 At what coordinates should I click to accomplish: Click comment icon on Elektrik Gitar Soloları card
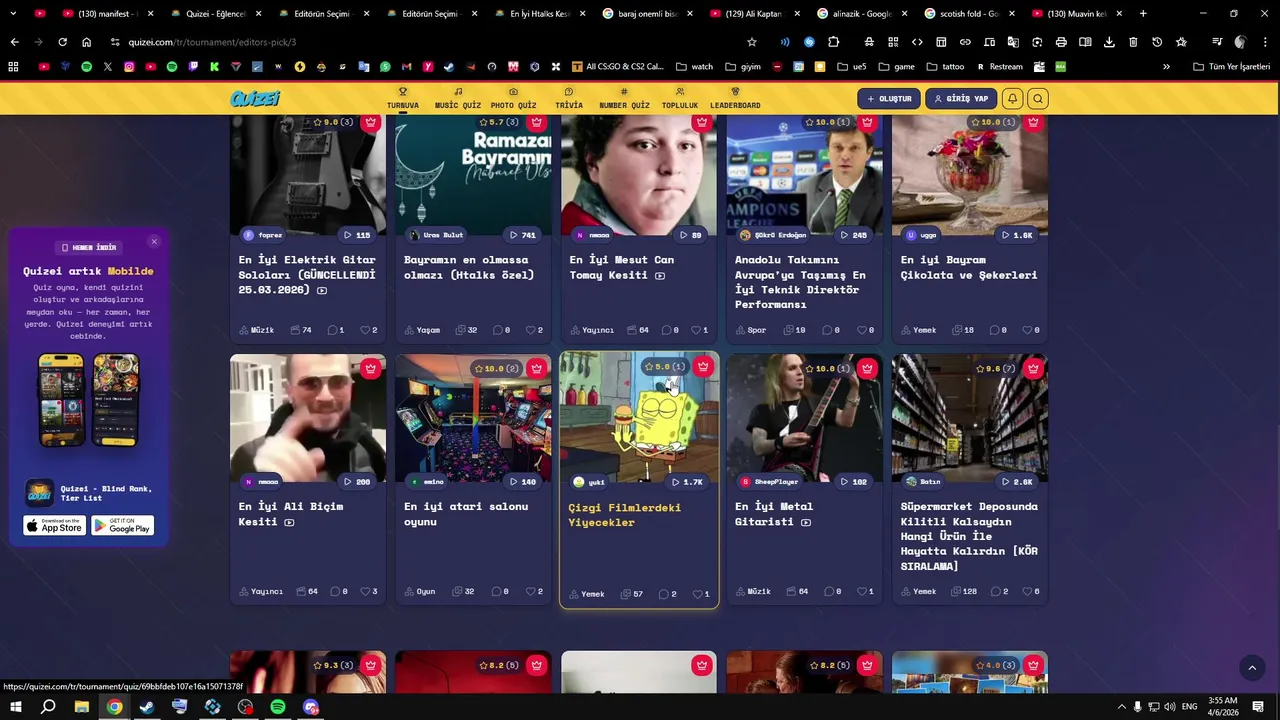click(333, 330)
